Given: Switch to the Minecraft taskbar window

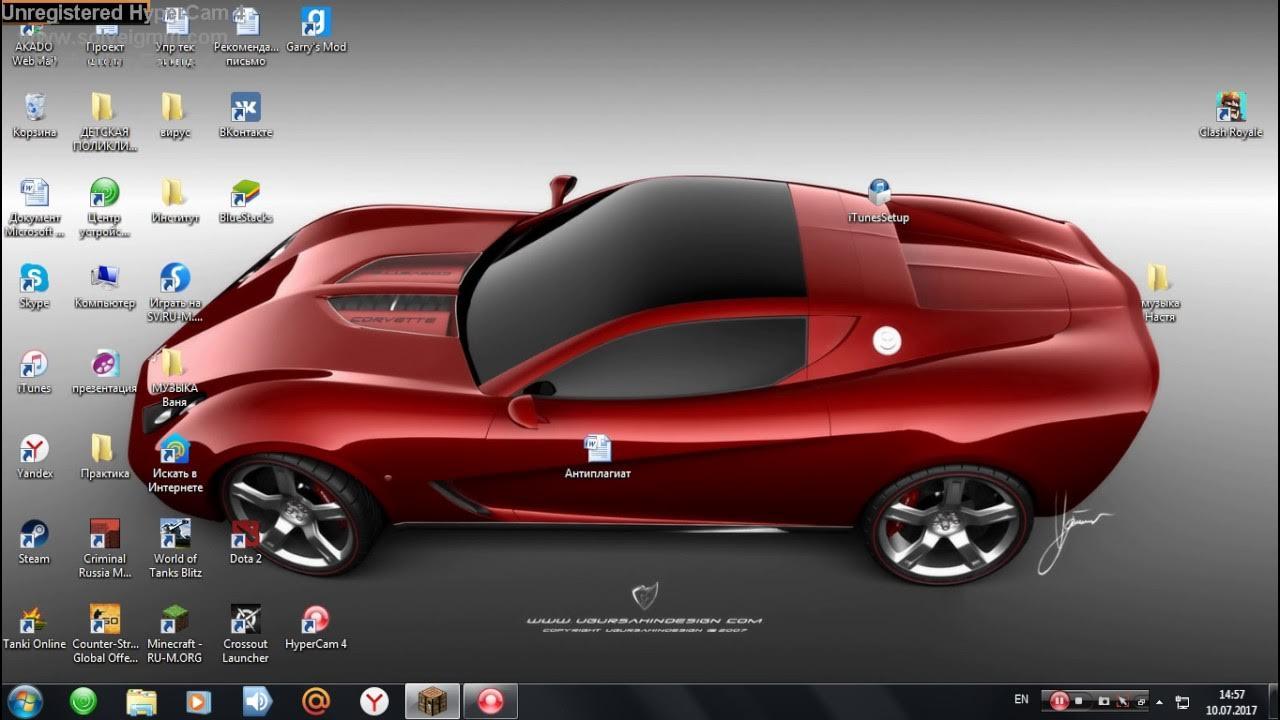Looking at the screenshot, I should [432, 701].
